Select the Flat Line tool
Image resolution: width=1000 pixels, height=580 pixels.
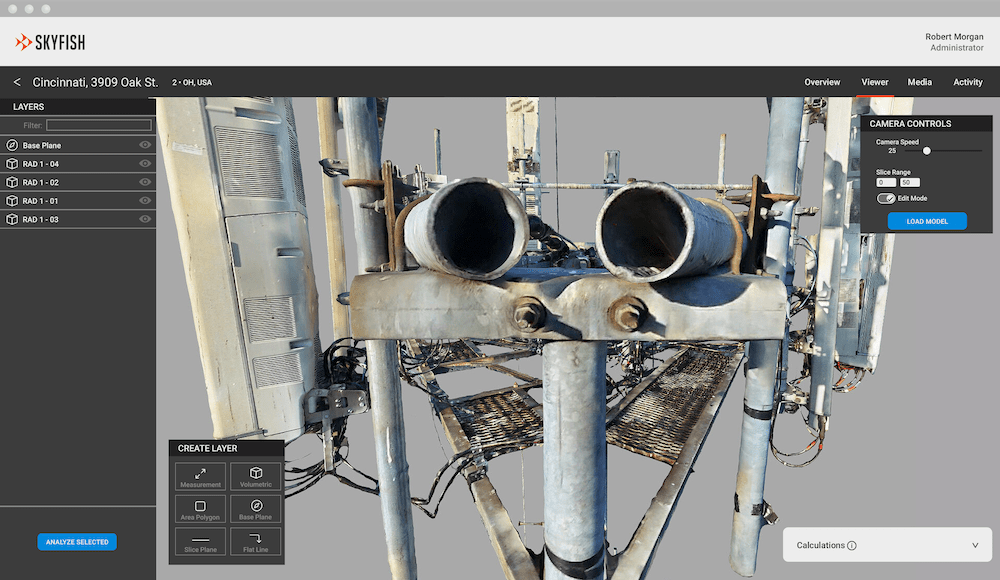256,542
